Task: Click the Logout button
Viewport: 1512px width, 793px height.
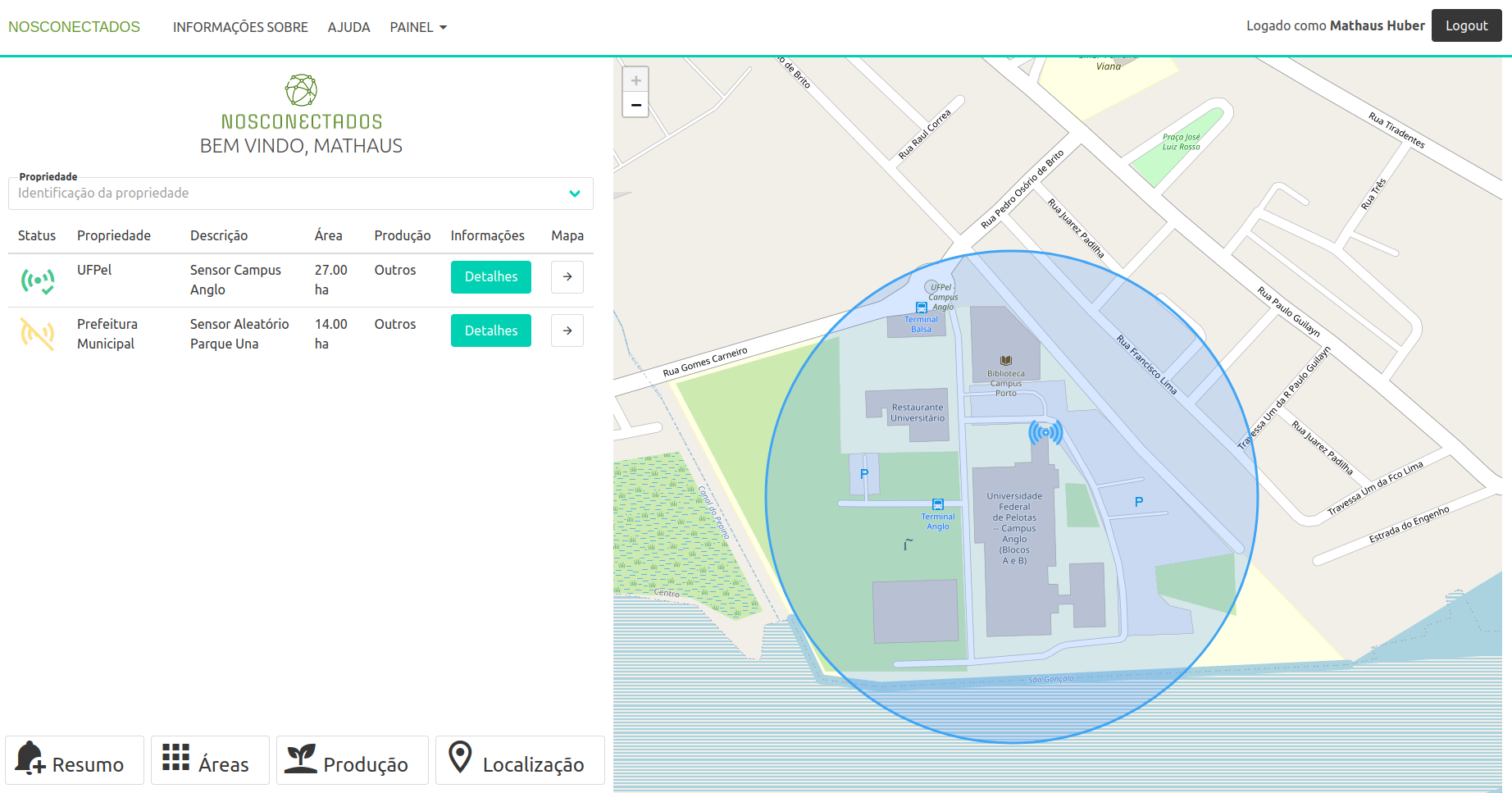Action: (1466, 25)
